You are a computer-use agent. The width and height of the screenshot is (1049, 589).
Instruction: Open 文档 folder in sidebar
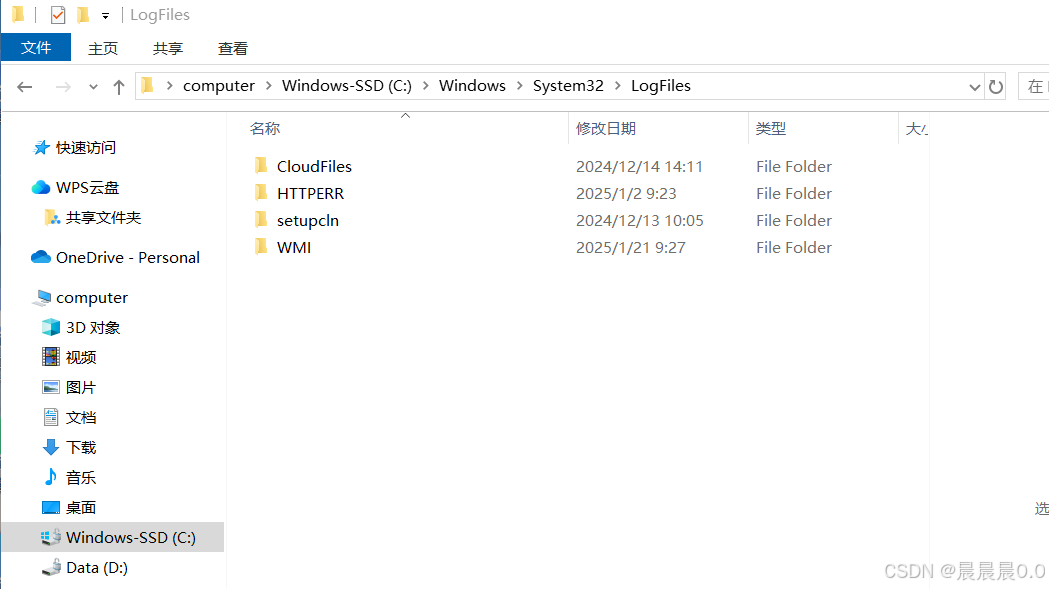click(80, 418)
